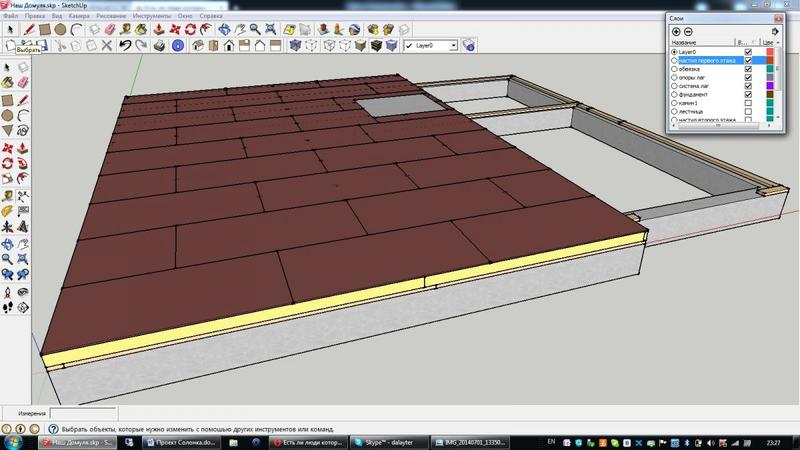Click the Undo arrow icon

[x=126, y=45]
